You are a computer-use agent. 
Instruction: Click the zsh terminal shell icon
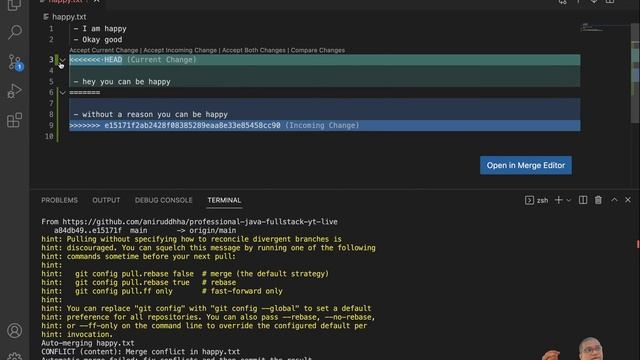[x=529, y=200]
